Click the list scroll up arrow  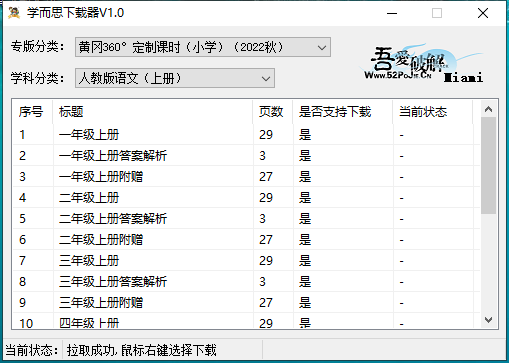(489, 109)
